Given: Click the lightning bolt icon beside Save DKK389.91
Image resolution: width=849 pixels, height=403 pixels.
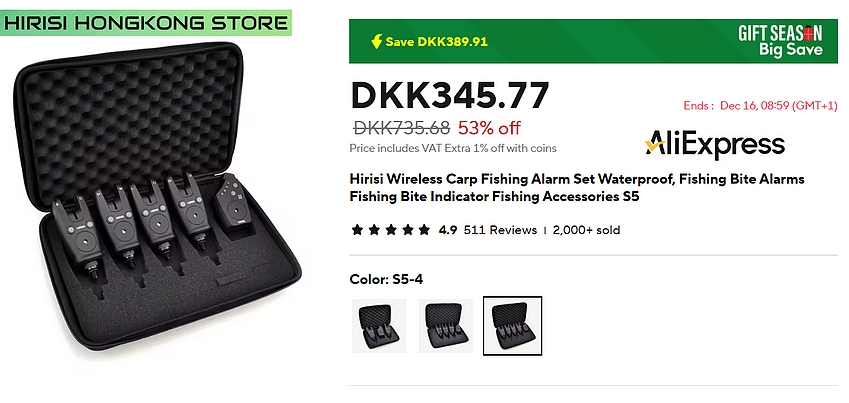Looking at the screenshot, I should 376,42.
